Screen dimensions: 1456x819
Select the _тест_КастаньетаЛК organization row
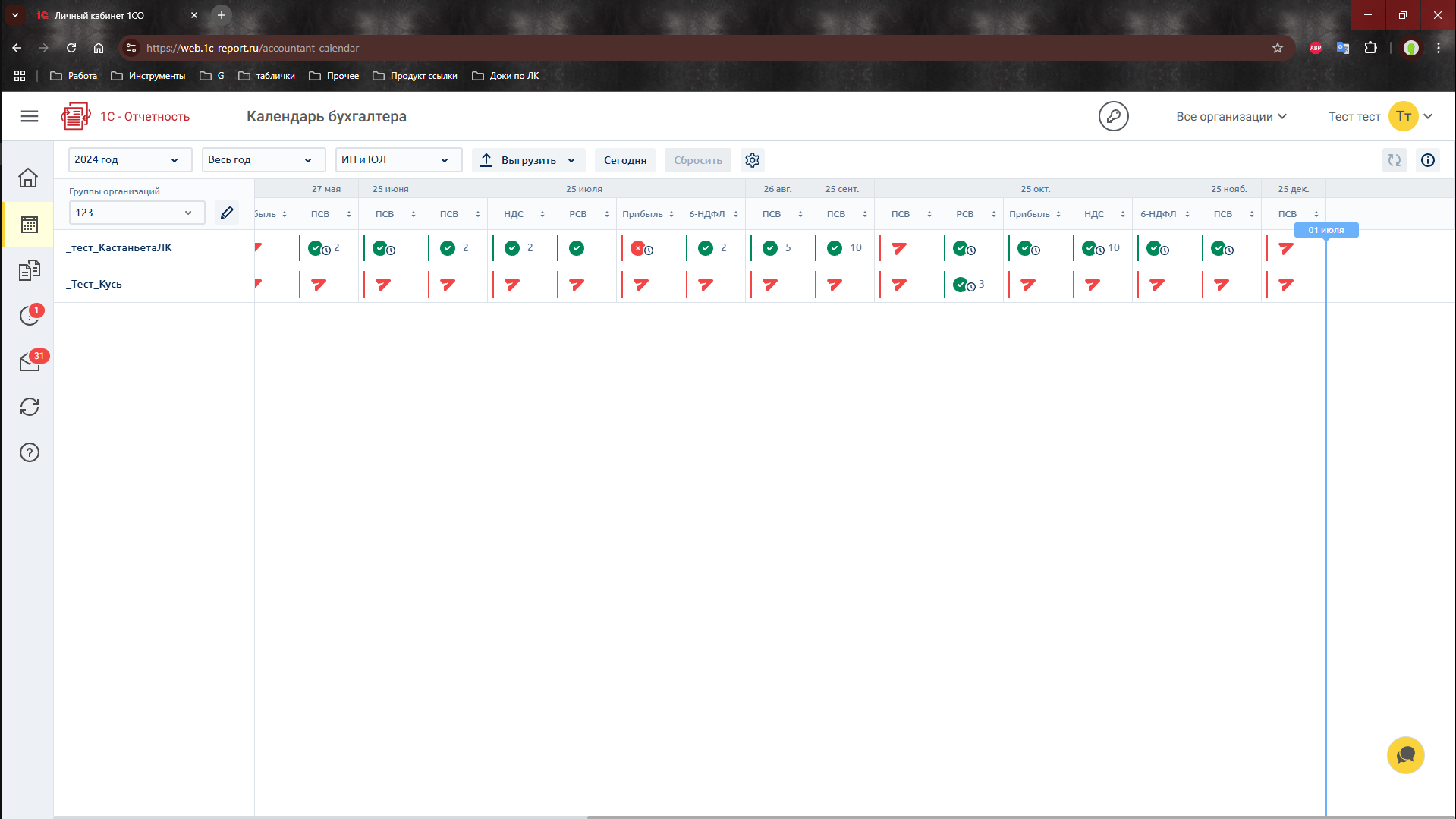point(119,247)
